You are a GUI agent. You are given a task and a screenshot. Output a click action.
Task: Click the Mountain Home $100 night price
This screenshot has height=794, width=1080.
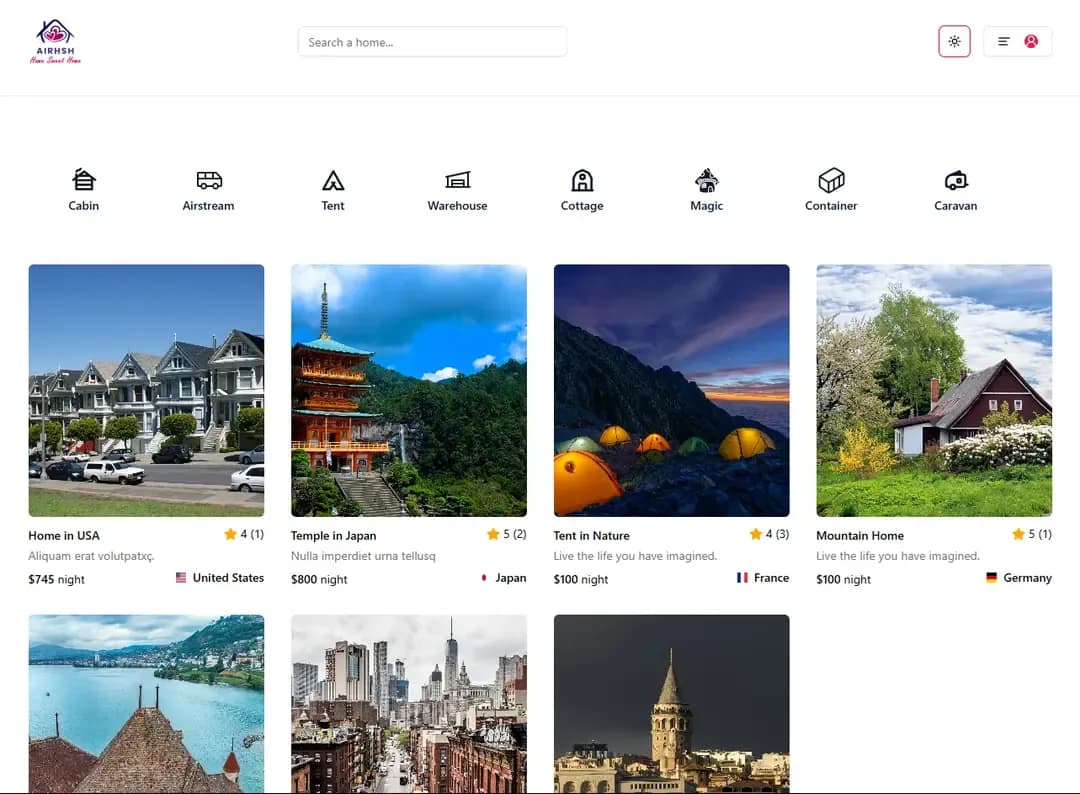click(843, 580)
